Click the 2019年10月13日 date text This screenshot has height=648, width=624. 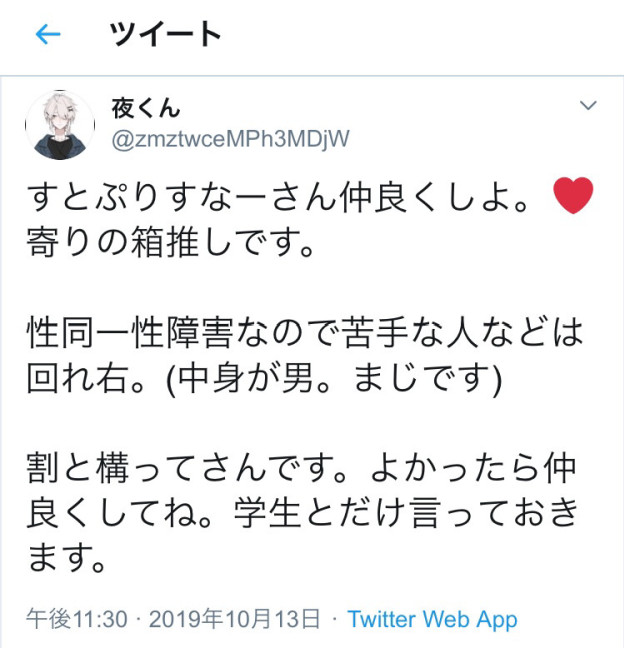(234, 619)
